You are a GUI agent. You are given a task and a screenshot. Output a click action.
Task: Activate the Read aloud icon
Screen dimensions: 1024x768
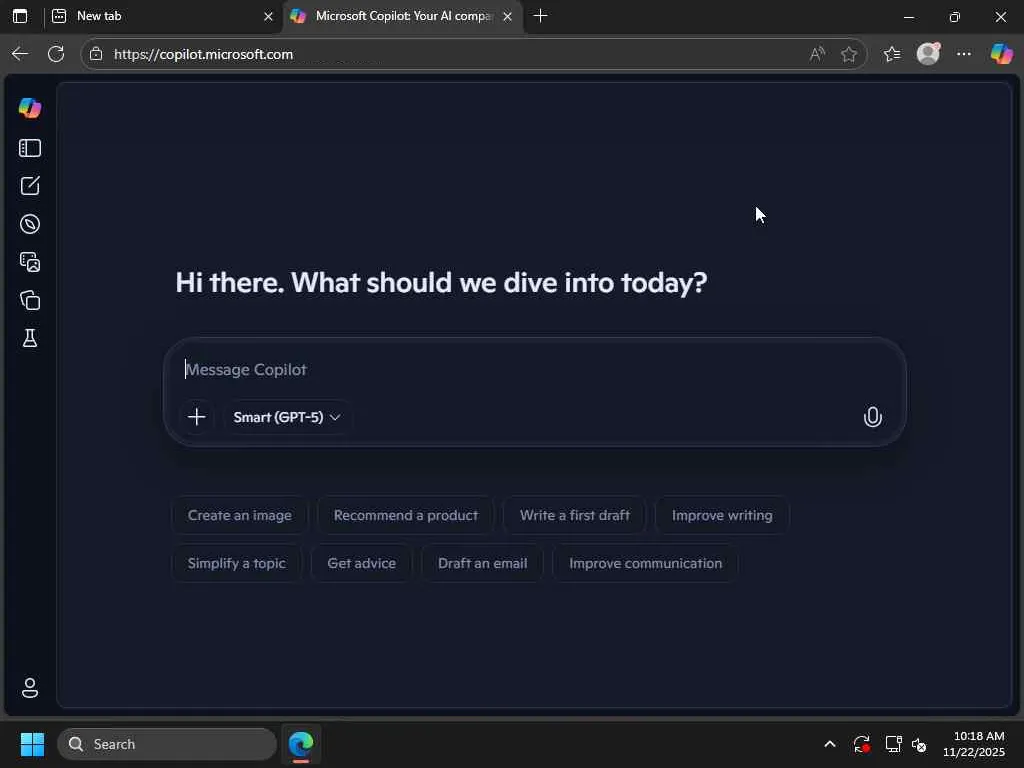817,54
